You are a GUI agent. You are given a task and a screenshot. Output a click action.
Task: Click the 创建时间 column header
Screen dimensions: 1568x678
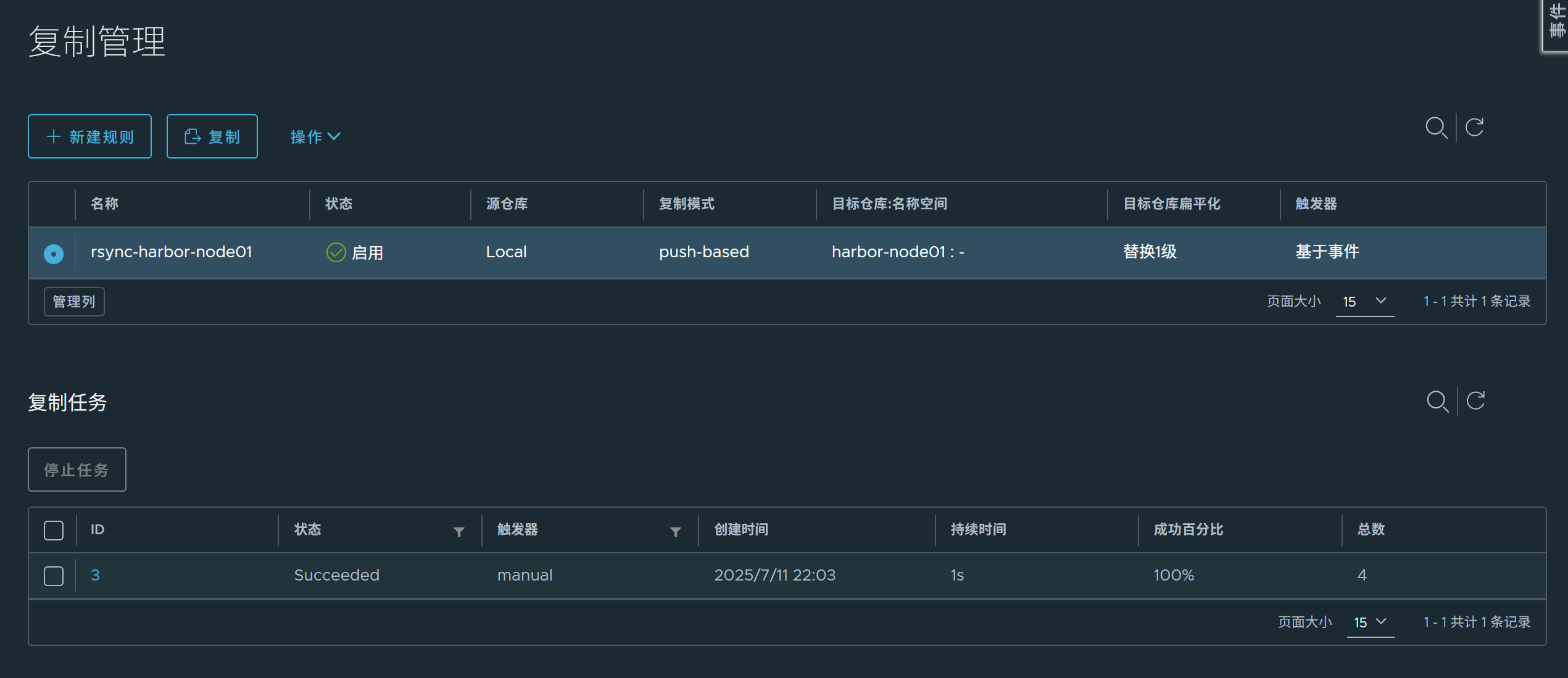pyautogui.click(x=741, y=529)
